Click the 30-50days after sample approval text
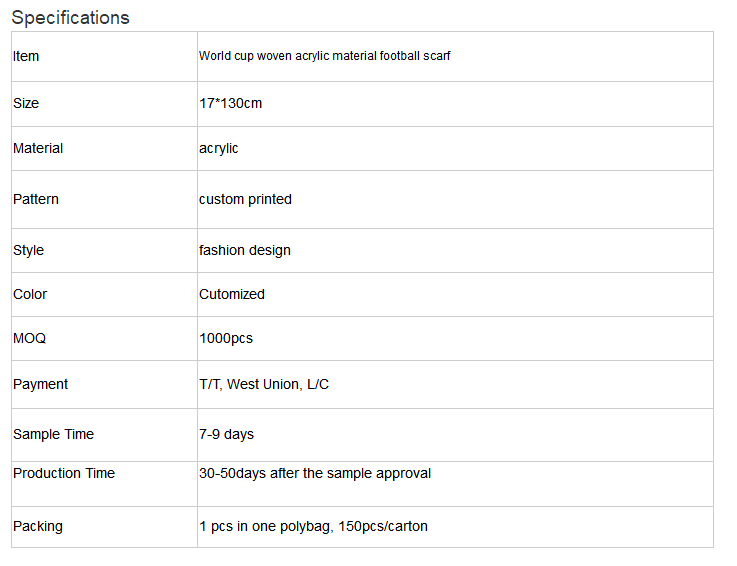This screenshot has width=737, height=566. pos(315,473)
